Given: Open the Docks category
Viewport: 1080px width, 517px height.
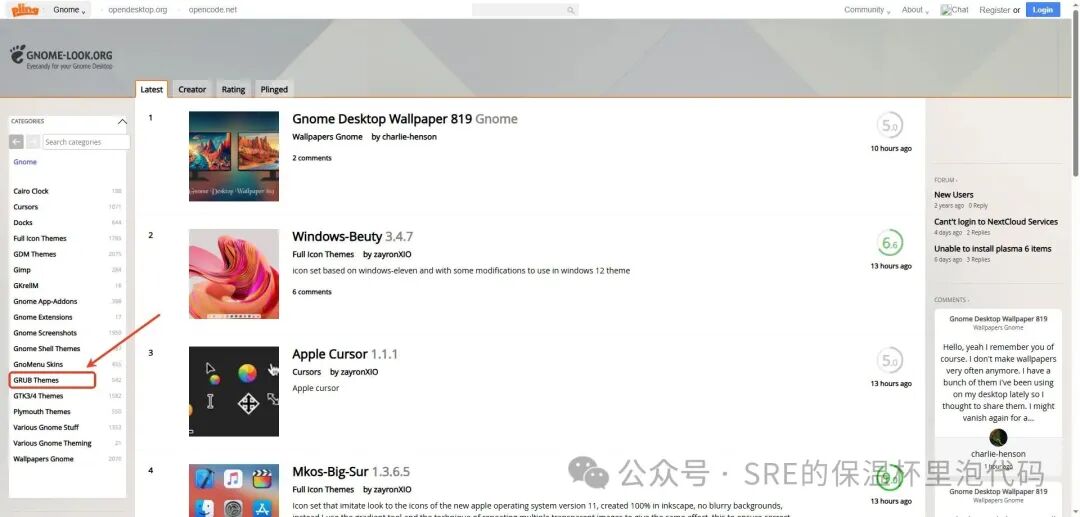Looking at the screenshot, I should pyautogui.click(x=23, y=222).
